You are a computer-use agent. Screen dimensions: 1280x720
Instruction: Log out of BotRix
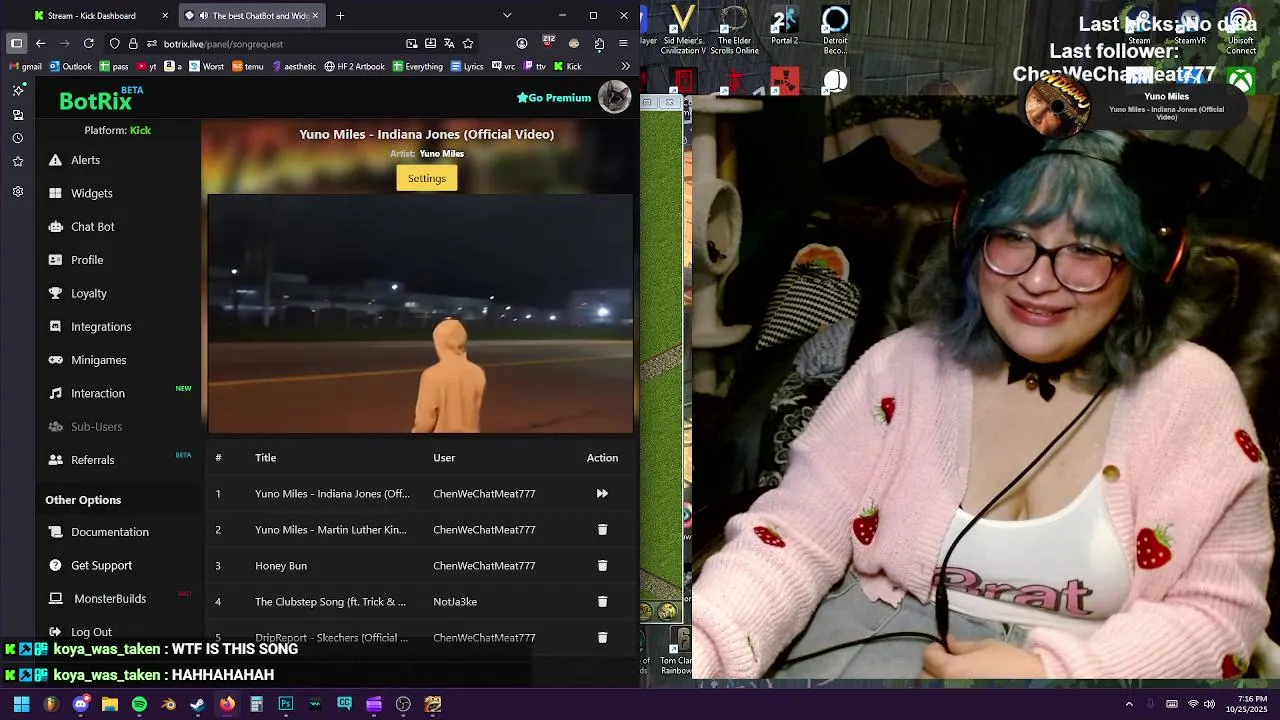click(x=91, y=632)
